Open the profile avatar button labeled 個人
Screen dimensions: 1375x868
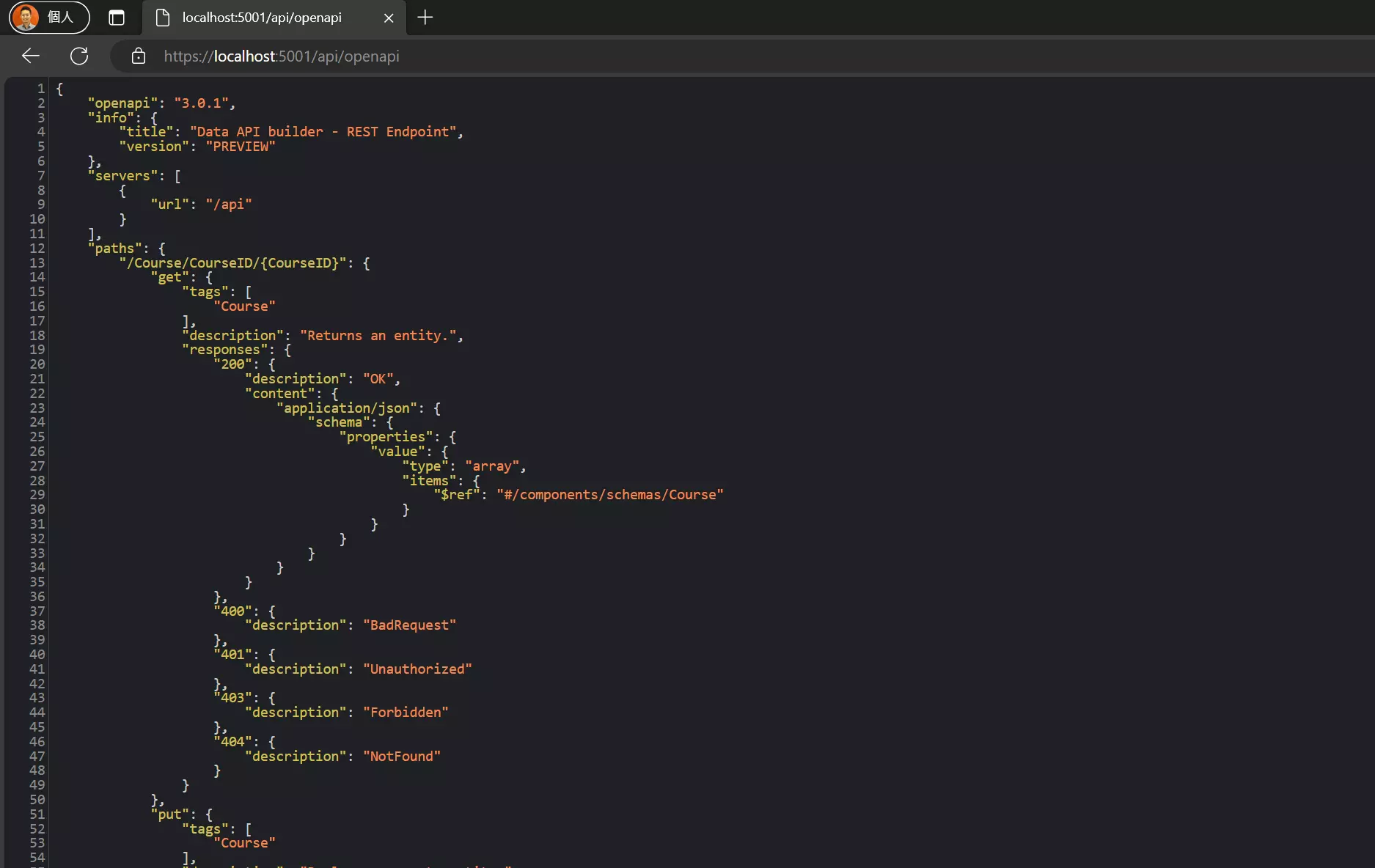point(49,18)
